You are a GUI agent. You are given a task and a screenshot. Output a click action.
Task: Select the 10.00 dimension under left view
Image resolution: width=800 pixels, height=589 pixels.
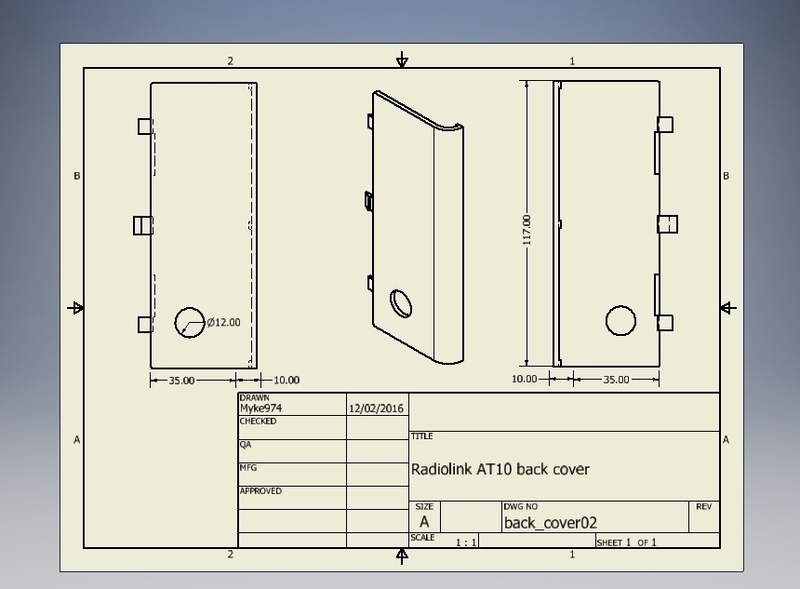pyautogui.click(x=285, y=380)
